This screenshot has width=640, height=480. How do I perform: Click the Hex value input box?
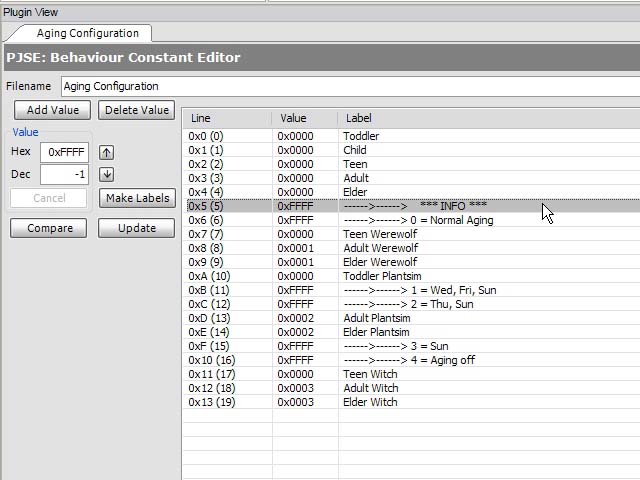[x=64, y=153]
